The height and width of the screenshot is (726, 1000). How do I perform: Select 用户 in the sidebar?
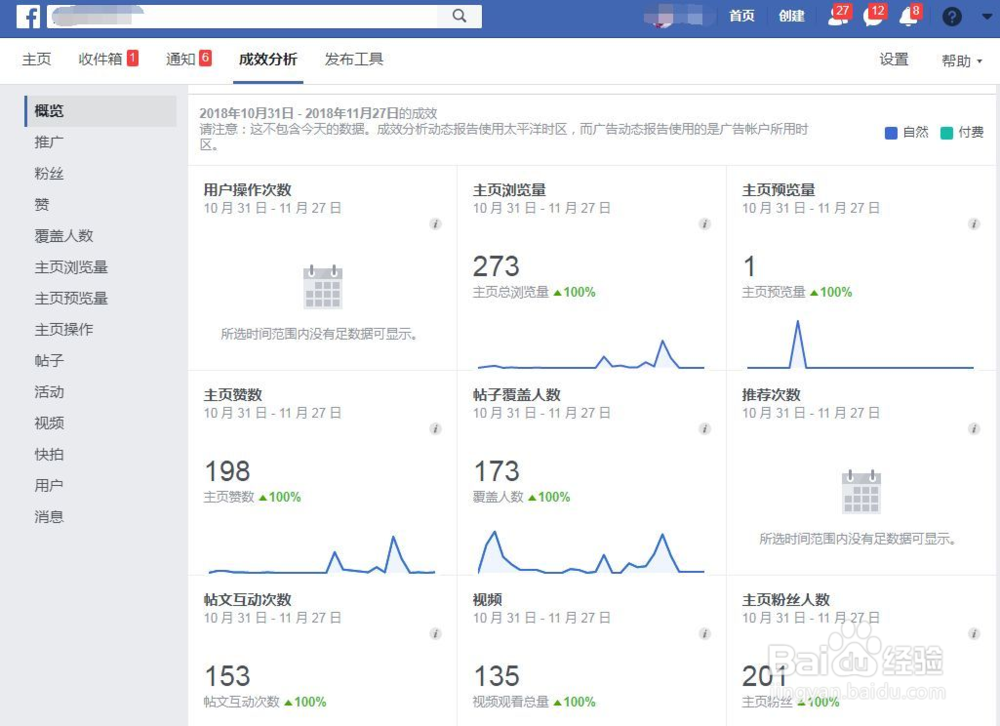(48, 486)
